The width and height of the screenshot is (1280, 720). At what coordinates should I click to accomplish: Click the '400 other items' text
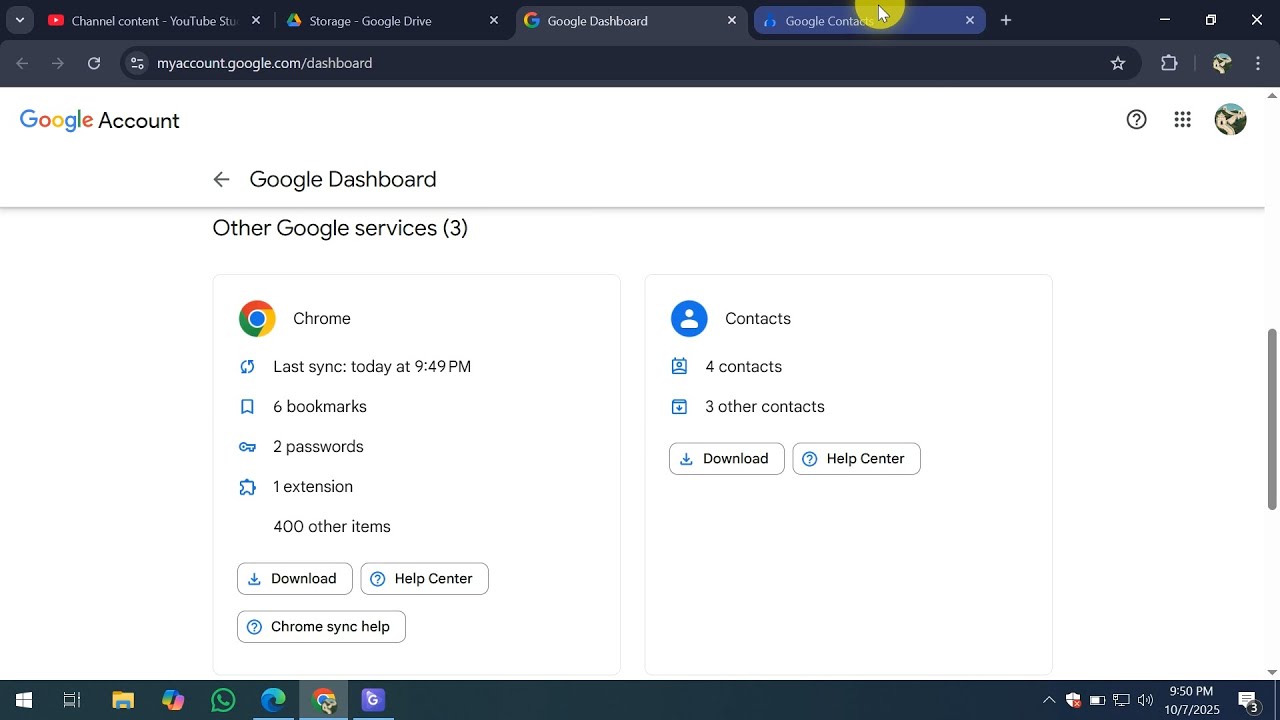pos(332,527)
